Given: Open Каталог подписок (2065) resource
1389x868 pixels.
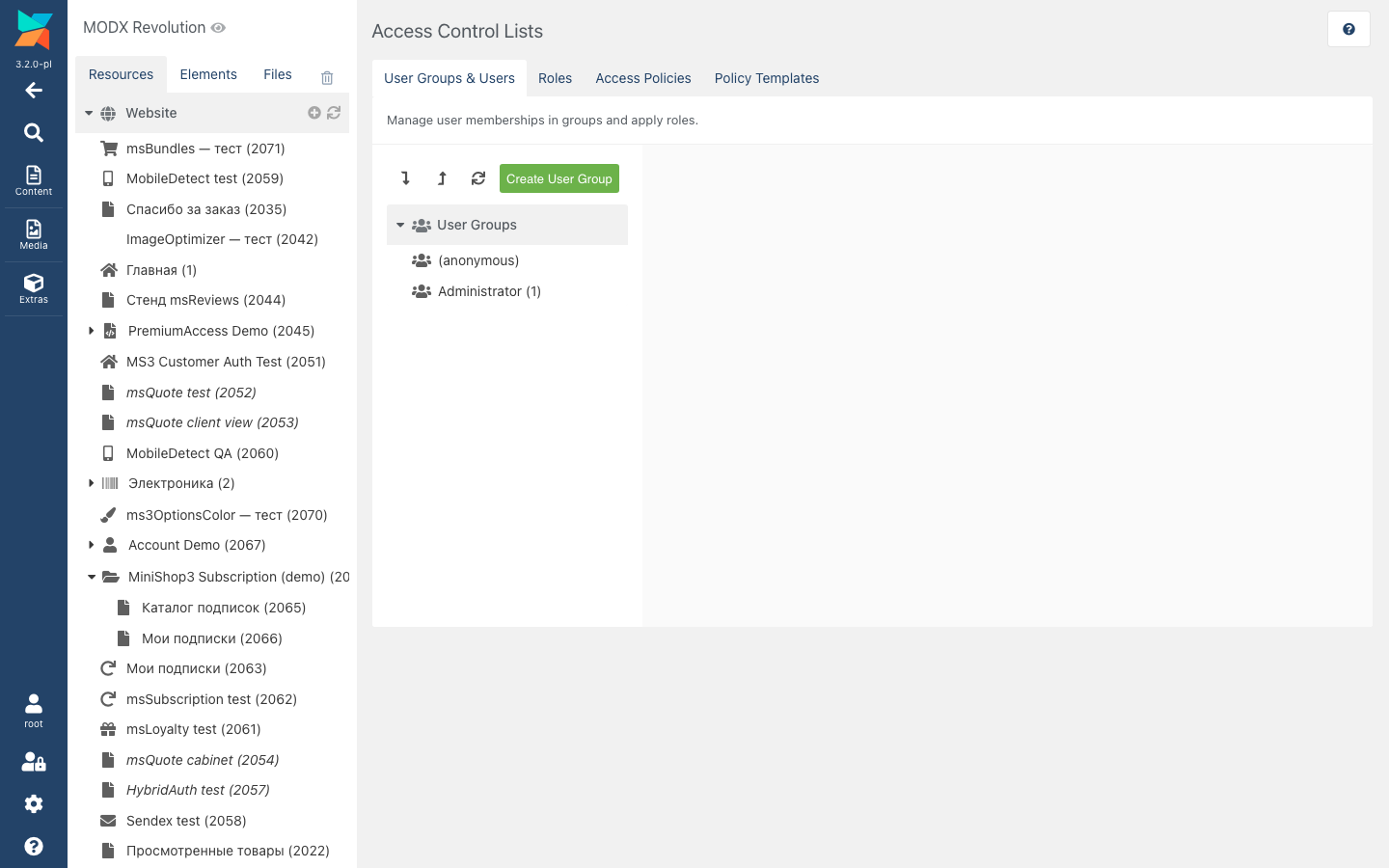Looking at the screenshot, I should point(224,608).
